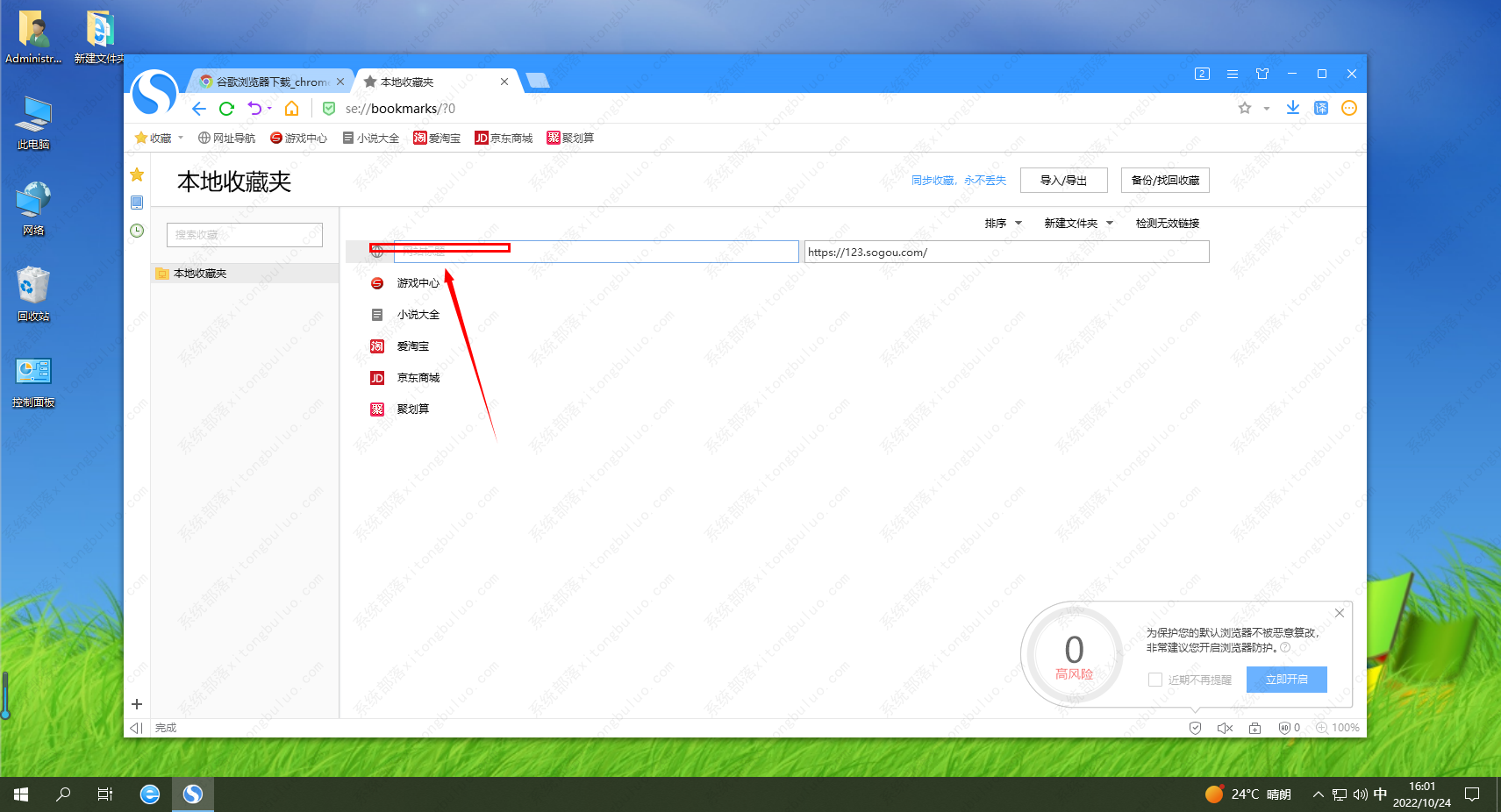
Task: Click the 搜索收藏 search field
Action: point(245,235)
